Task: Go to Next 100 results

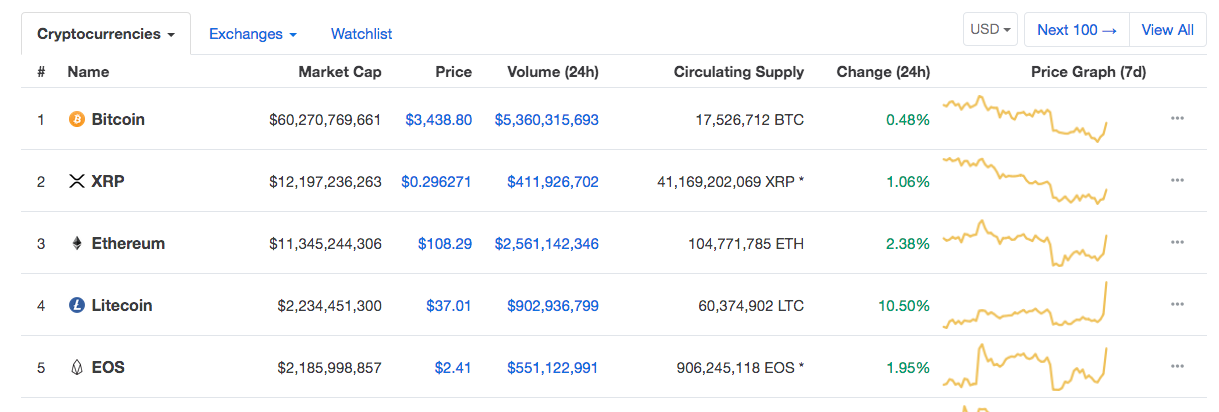Action: 1077,29
